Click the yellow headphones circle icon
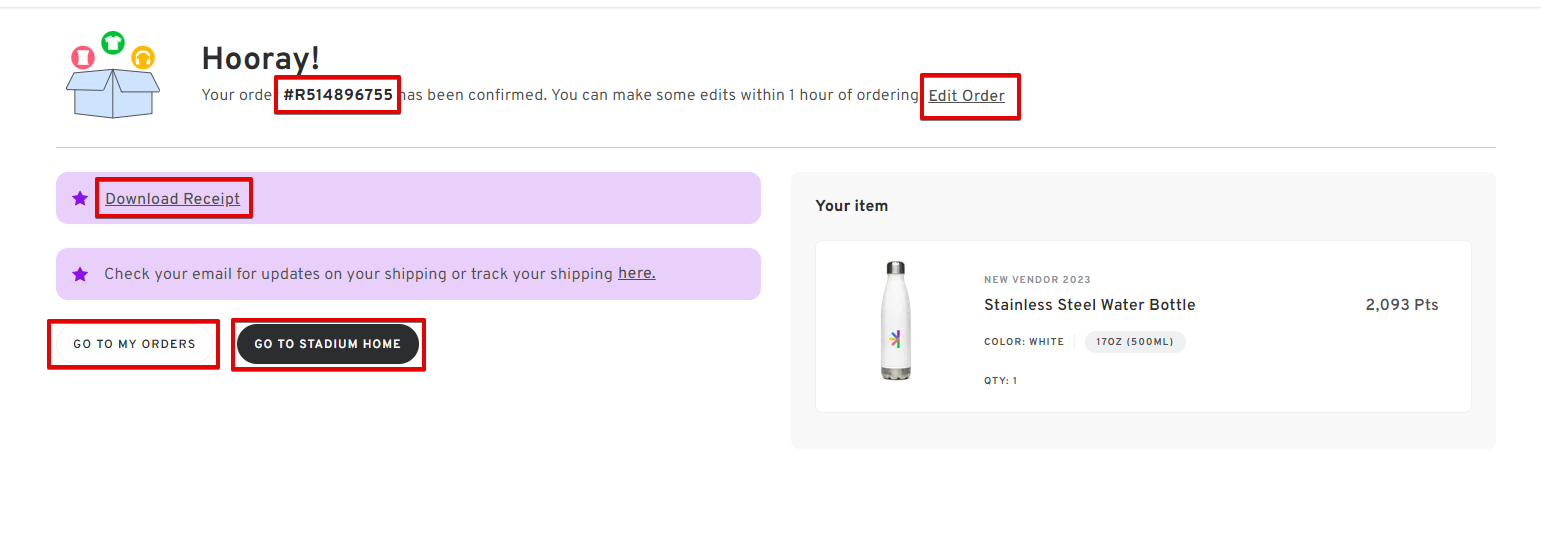The image size is (1541, 536). coord(143,57)
